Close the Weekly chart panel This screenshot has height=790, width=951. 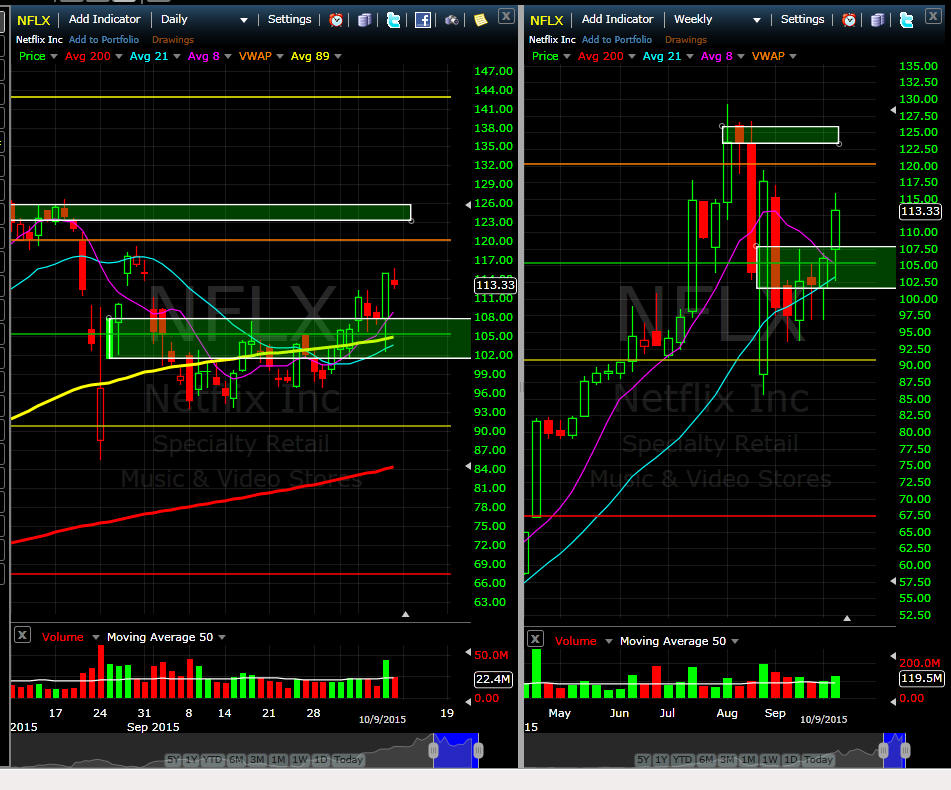tap(933, 16)
